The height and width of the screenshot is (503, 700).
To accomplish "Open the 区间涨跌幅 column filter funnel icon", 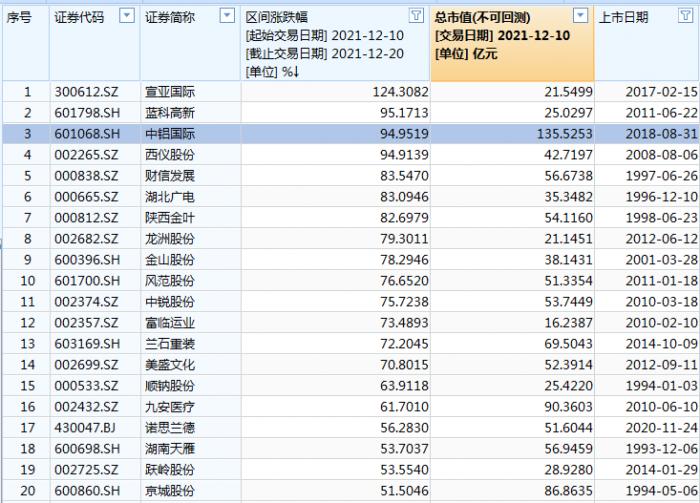I will click(416, 17).
